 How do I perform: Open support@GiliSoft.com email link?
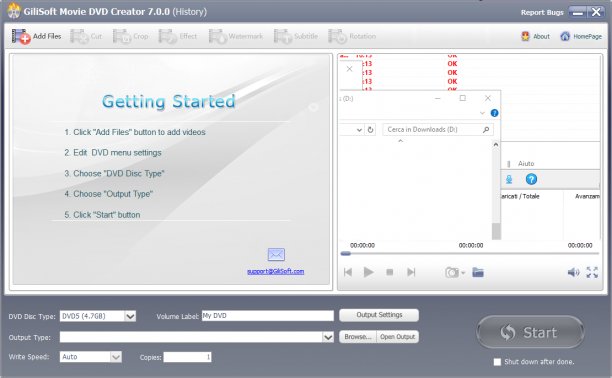click(276, 271)
